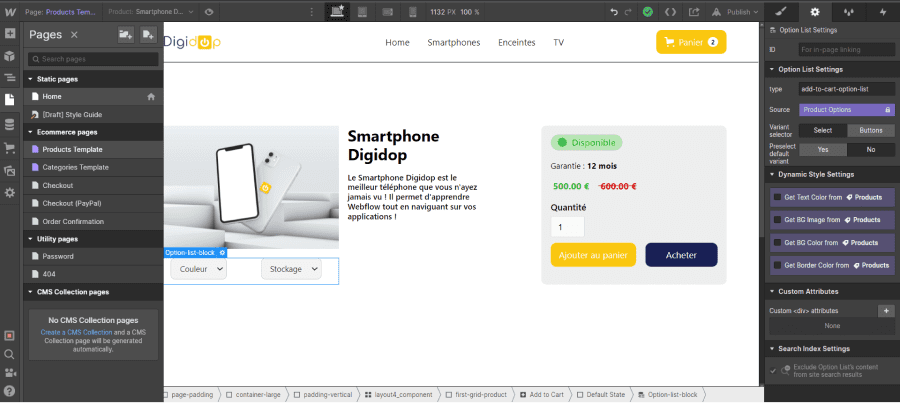Open the Help question mark icon
The image size is (900, 403).
pyautogui.click(x=9, y=391)
